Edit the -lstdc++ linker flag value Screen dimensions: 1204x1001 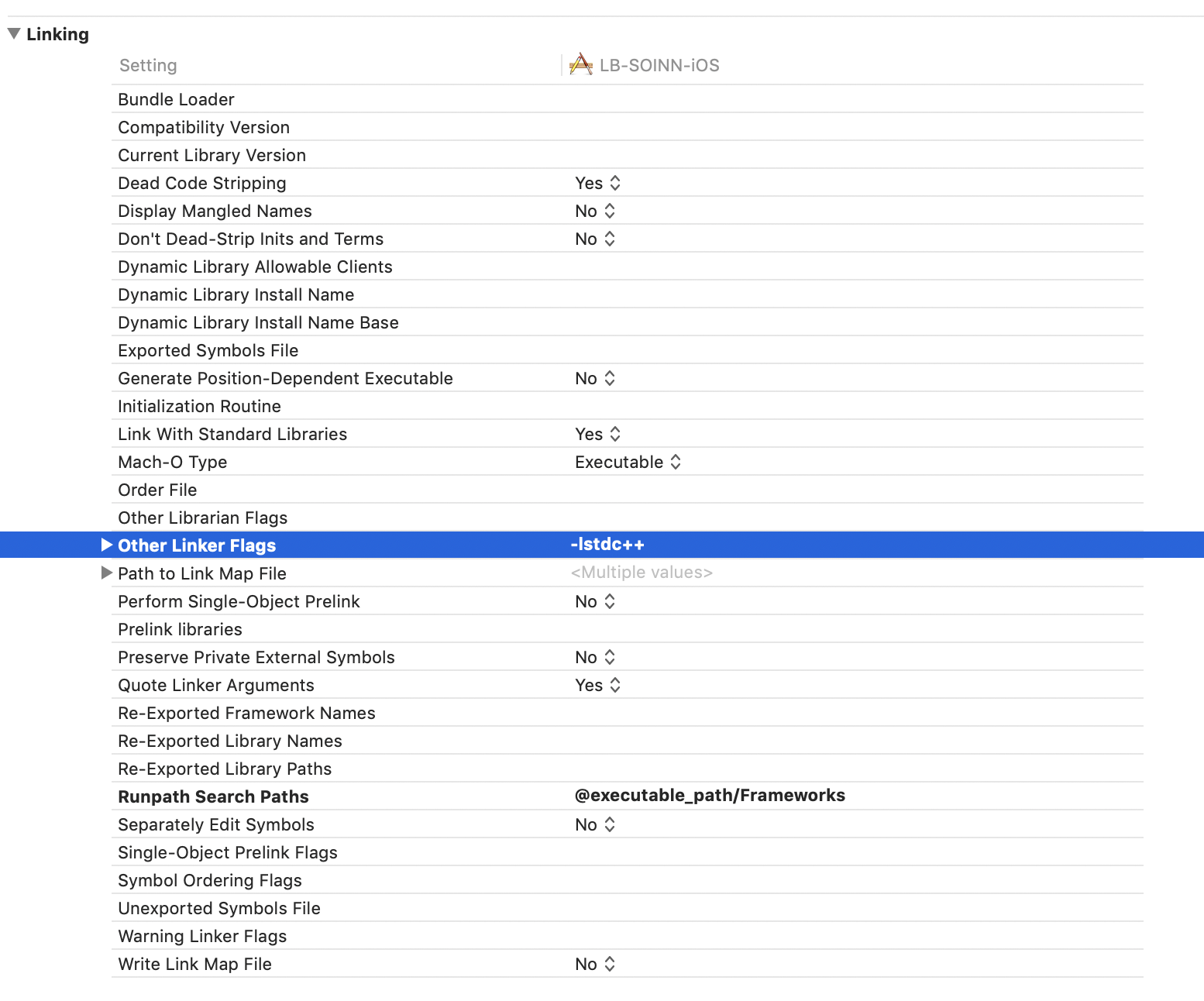pyautogui.click(x=607, y=545)
